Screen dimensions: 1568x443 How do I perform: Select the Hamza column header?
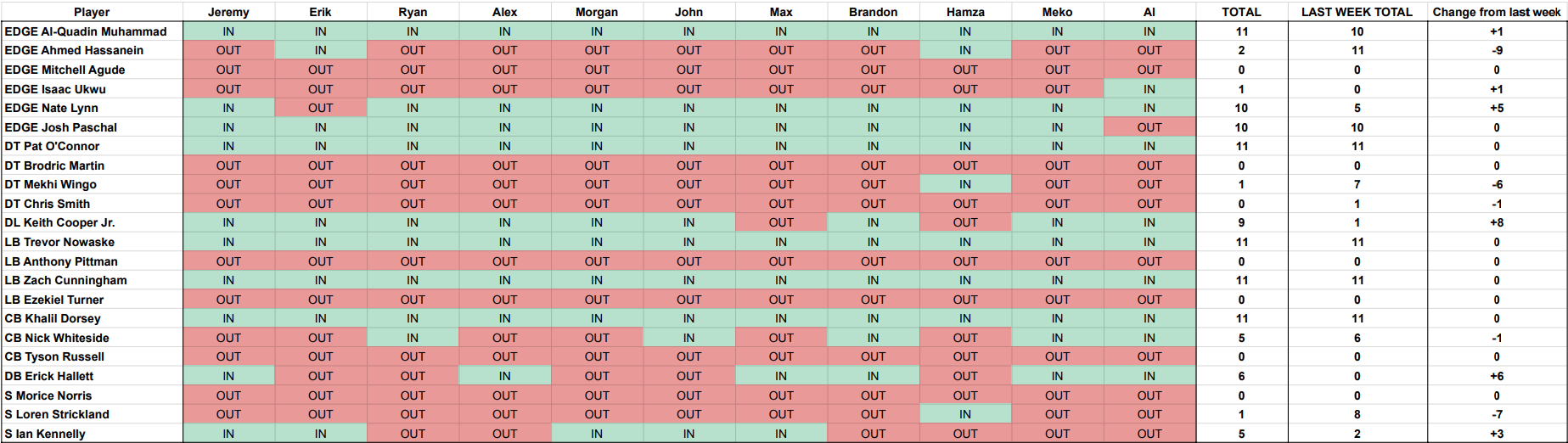tap(965, 12)
